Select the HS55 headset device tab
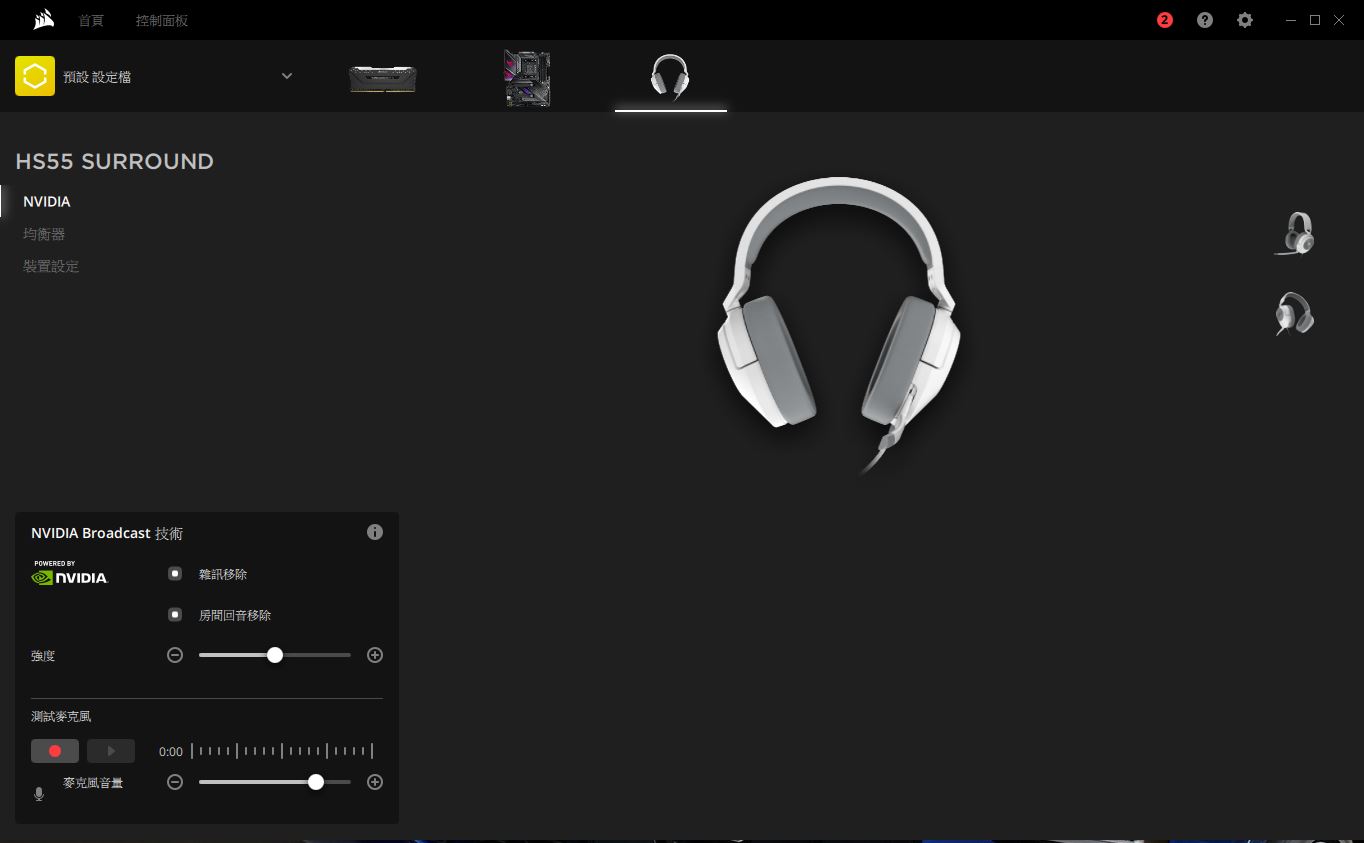Screen dimensions: 1364x843 coord(670,78)
